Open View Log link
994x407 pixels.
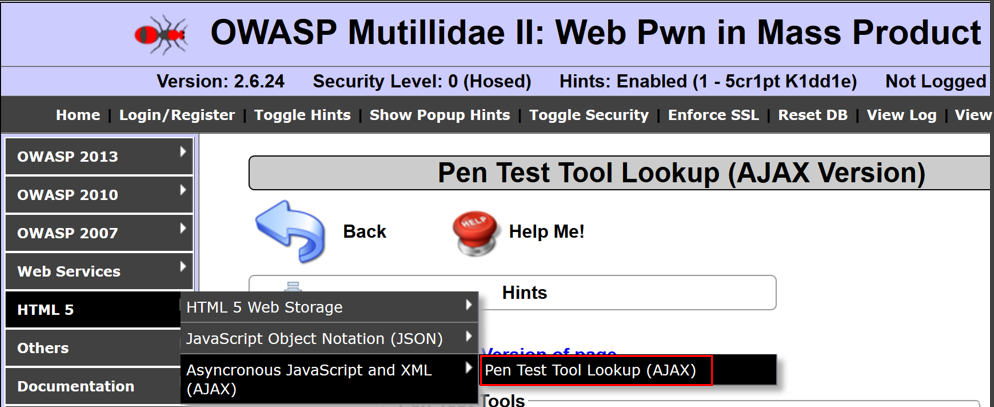pos(901,115)
